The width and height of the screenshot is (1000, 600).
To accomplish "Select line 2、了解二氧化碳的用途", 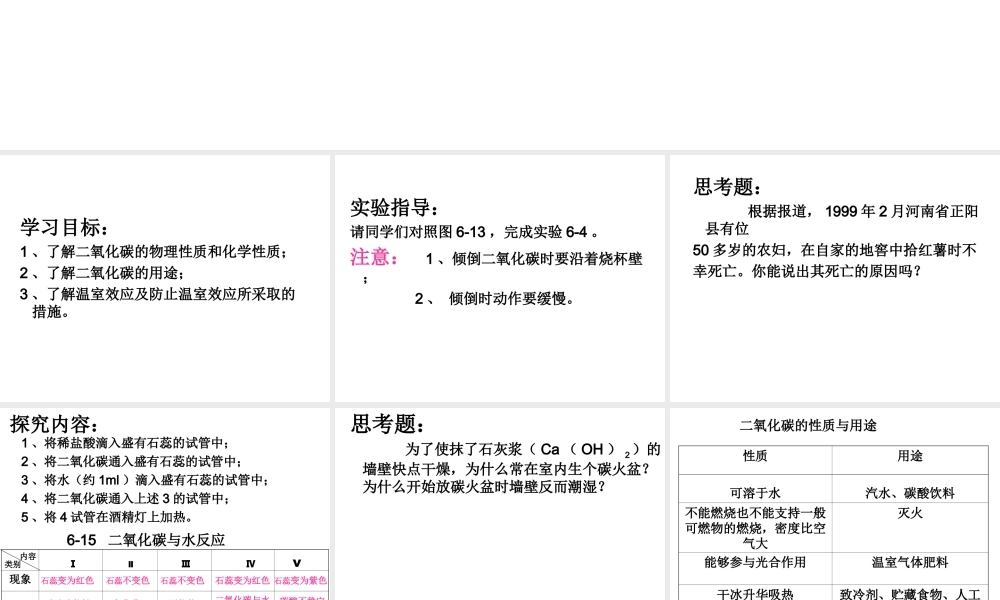I will click(102, 273).
